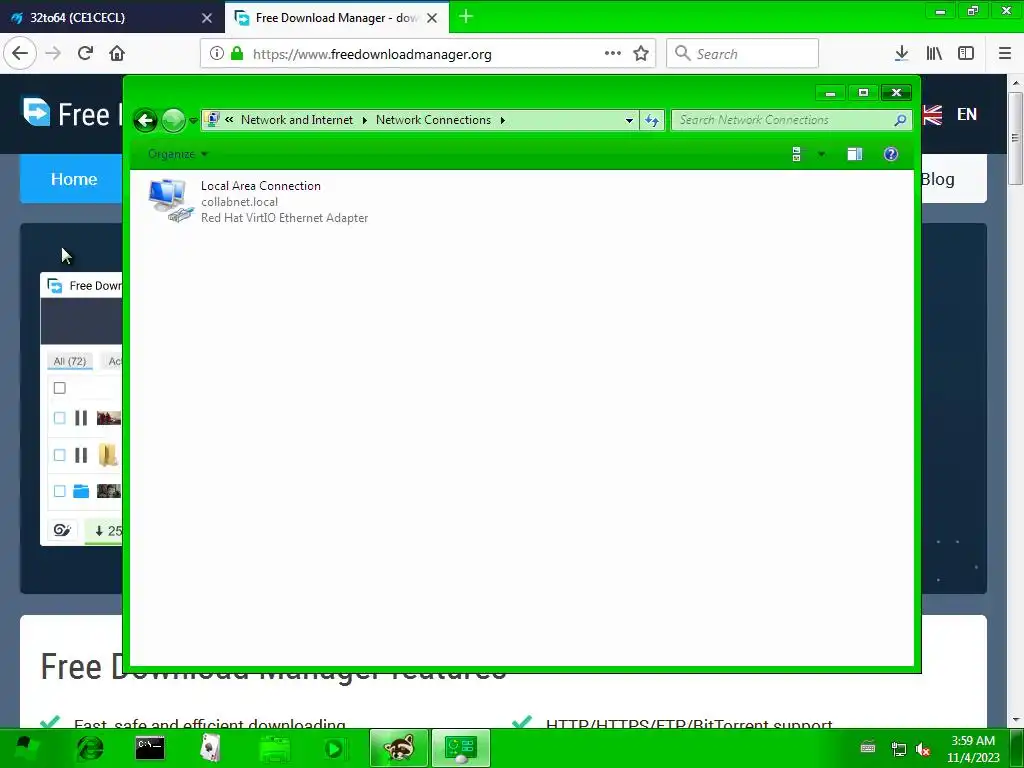This screenshot has width=1024, height=768.
Task: Toggle Firefox sidebar
Action: (966, 54)
